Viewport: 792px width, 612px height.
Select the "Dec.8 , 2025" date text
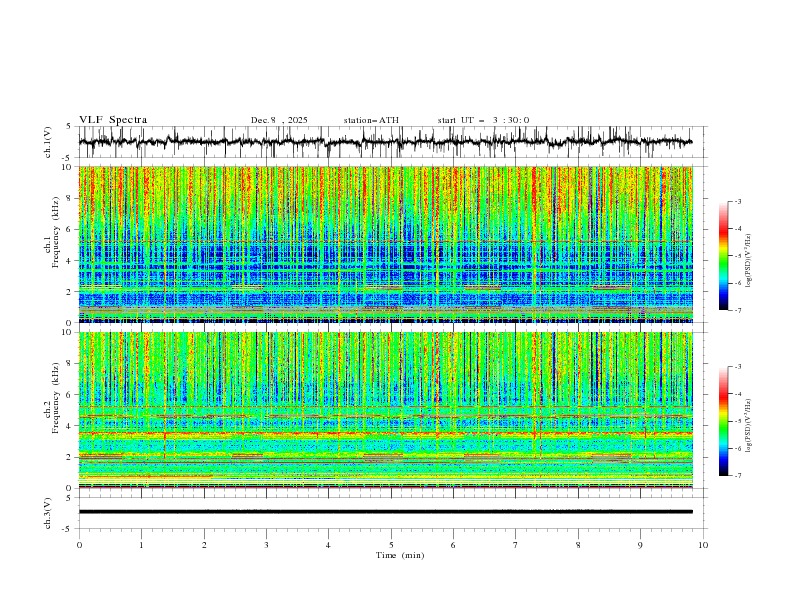tap(279, 120)
